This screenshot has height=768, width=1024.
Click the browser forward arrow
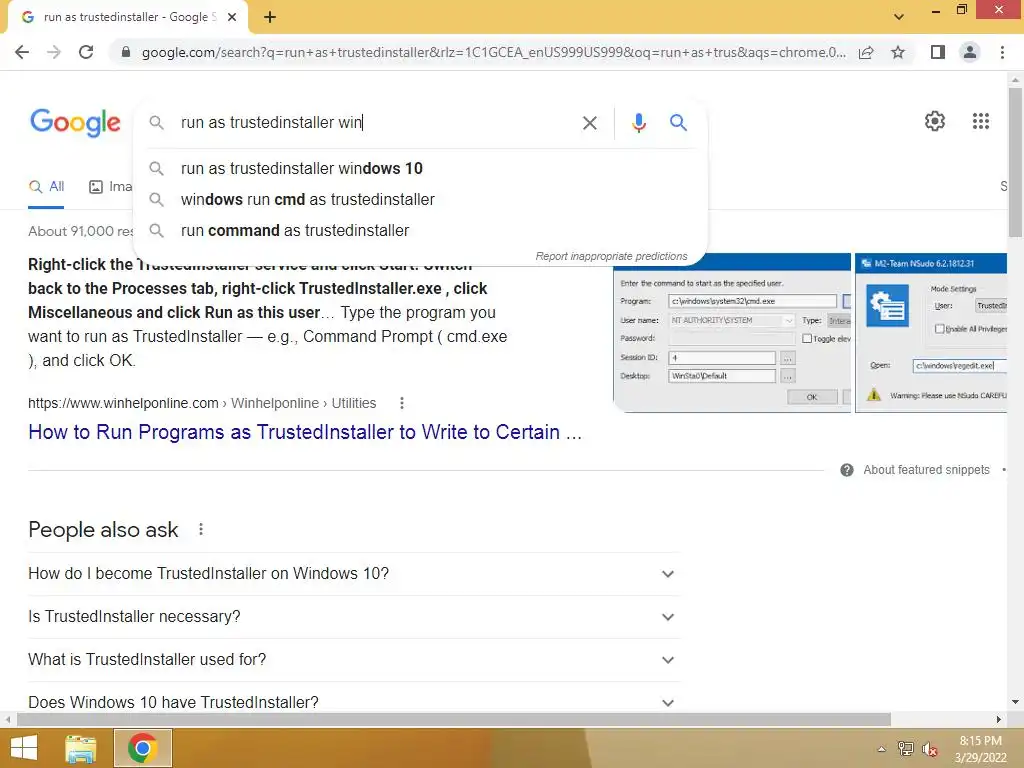point(54,52)
